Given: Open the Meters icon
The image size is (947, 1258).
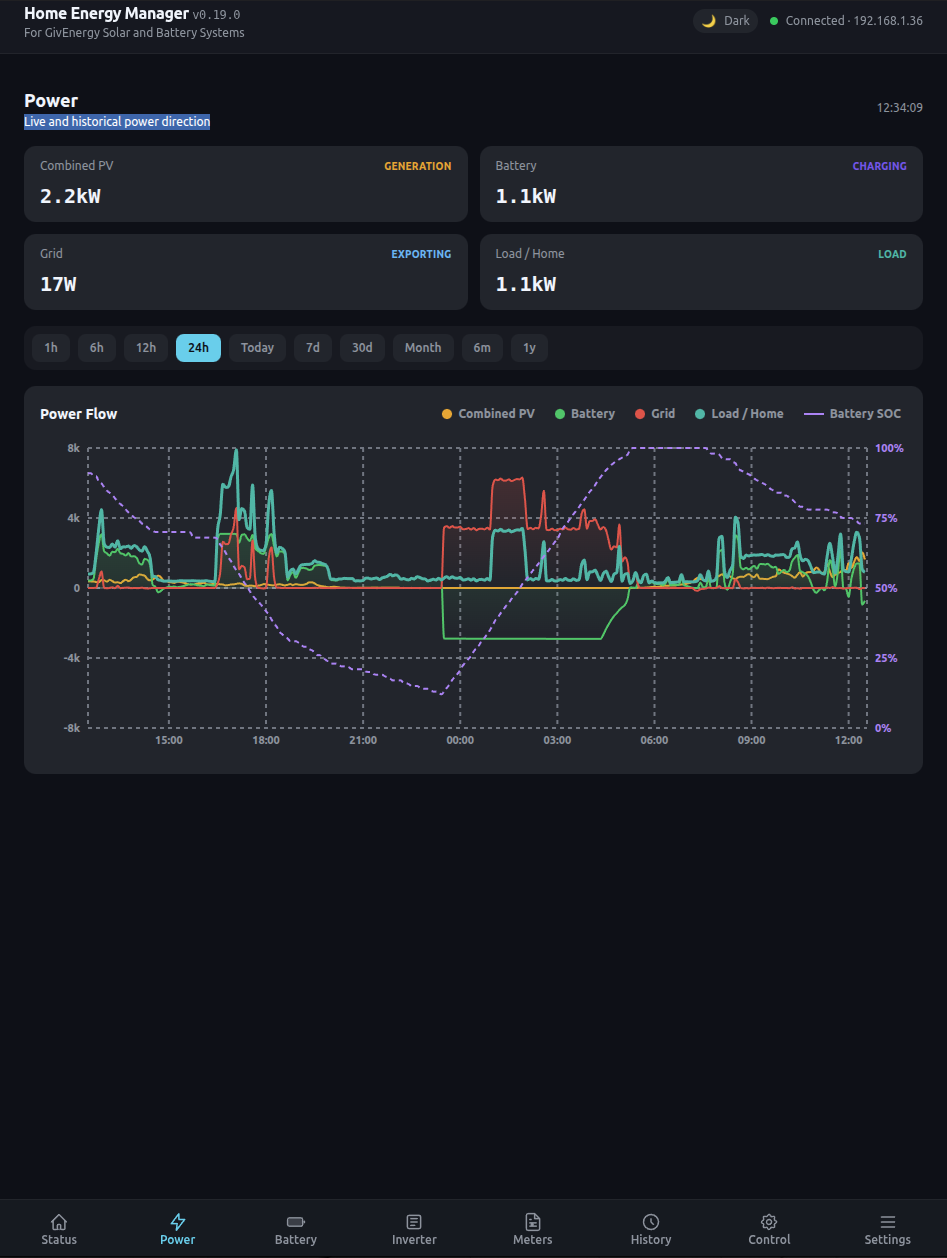Looking at the screenshot, I should click(x=533, y=1222).
